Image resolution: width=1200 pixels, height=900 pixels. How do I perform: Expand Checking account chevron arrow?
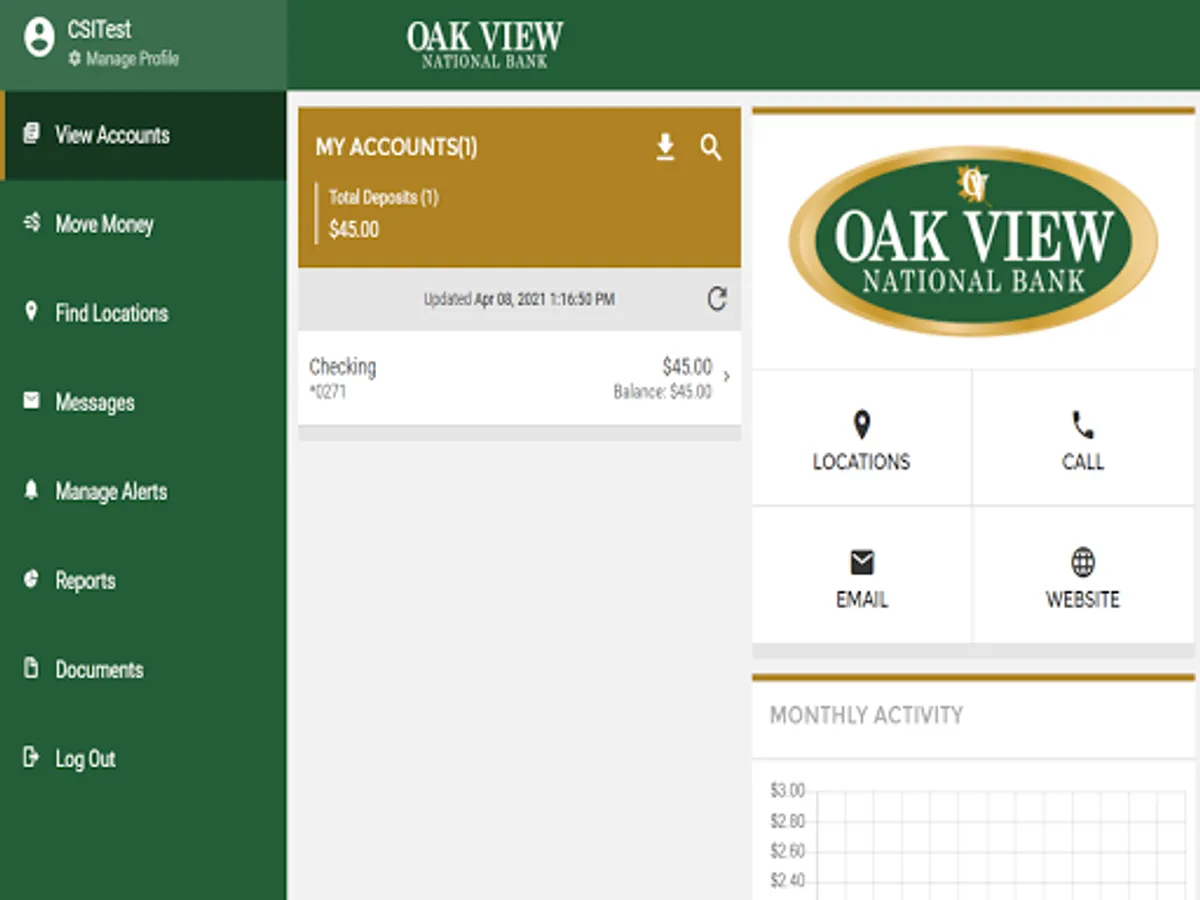pos(726,377)
